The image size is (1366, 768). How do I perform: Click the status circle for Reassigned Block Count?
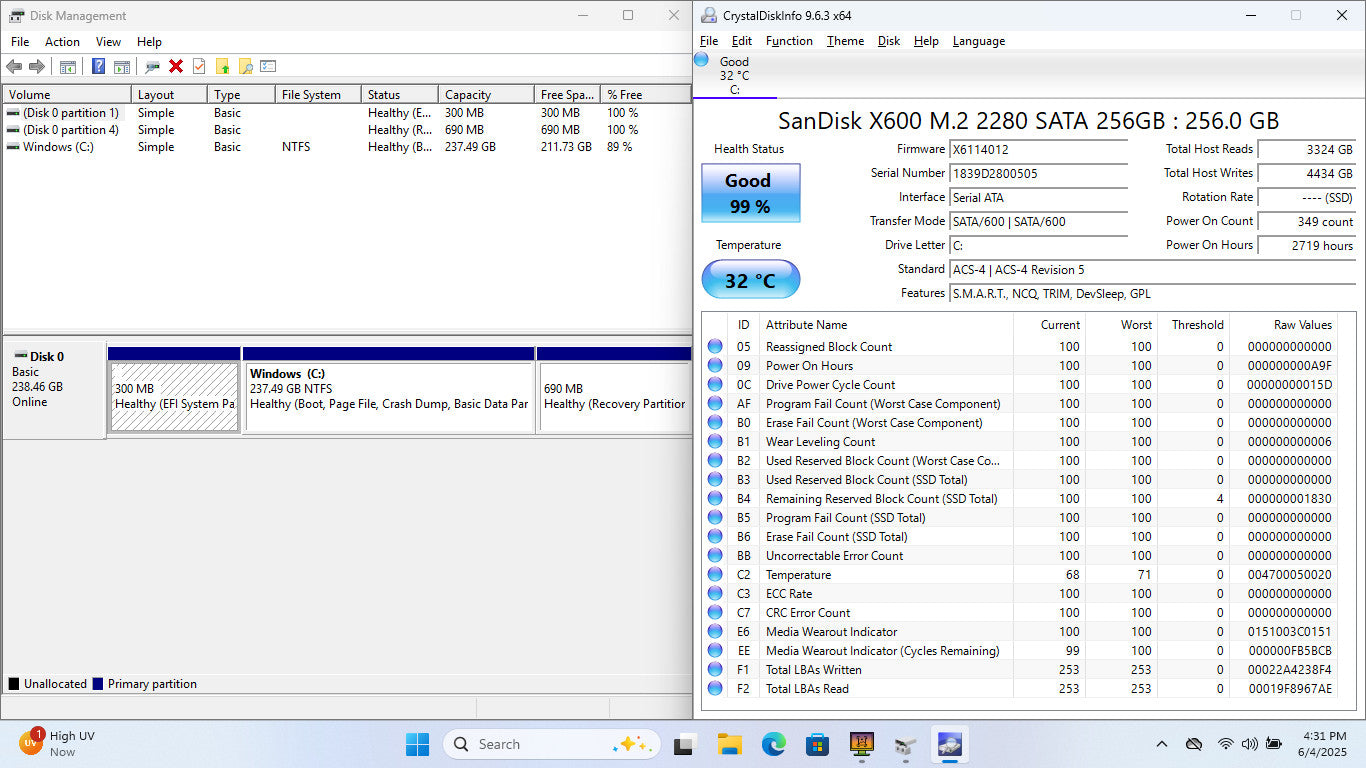click(715, 346)
